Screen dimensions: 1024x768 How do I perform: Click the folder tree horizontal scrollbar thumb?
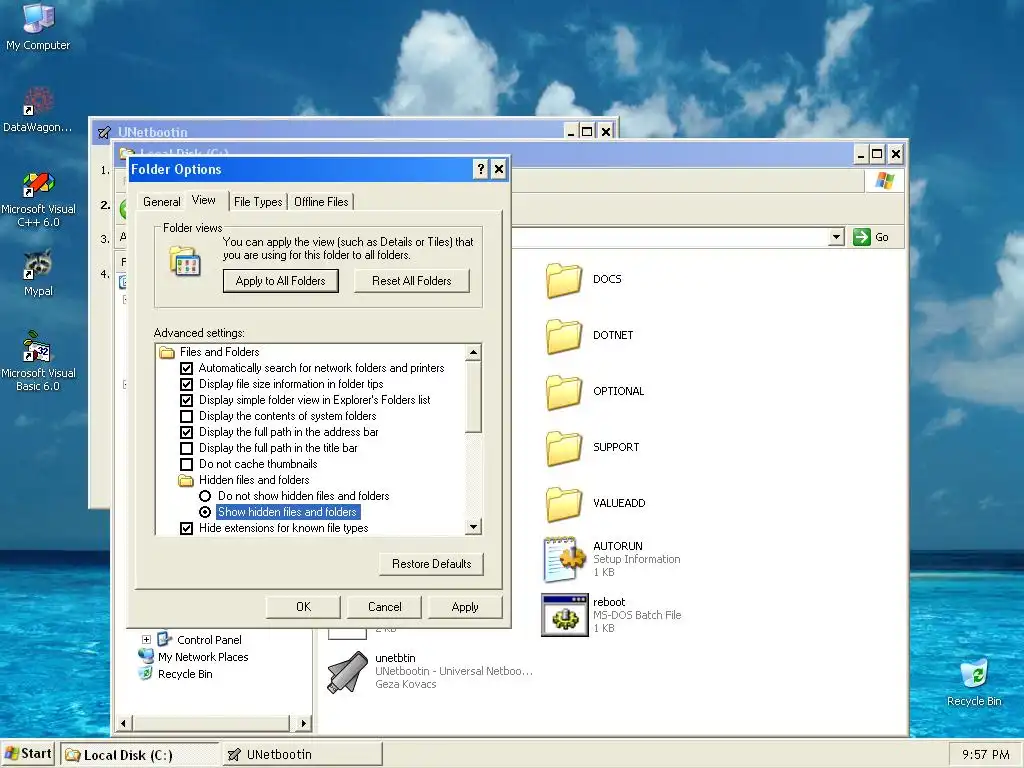211,723
